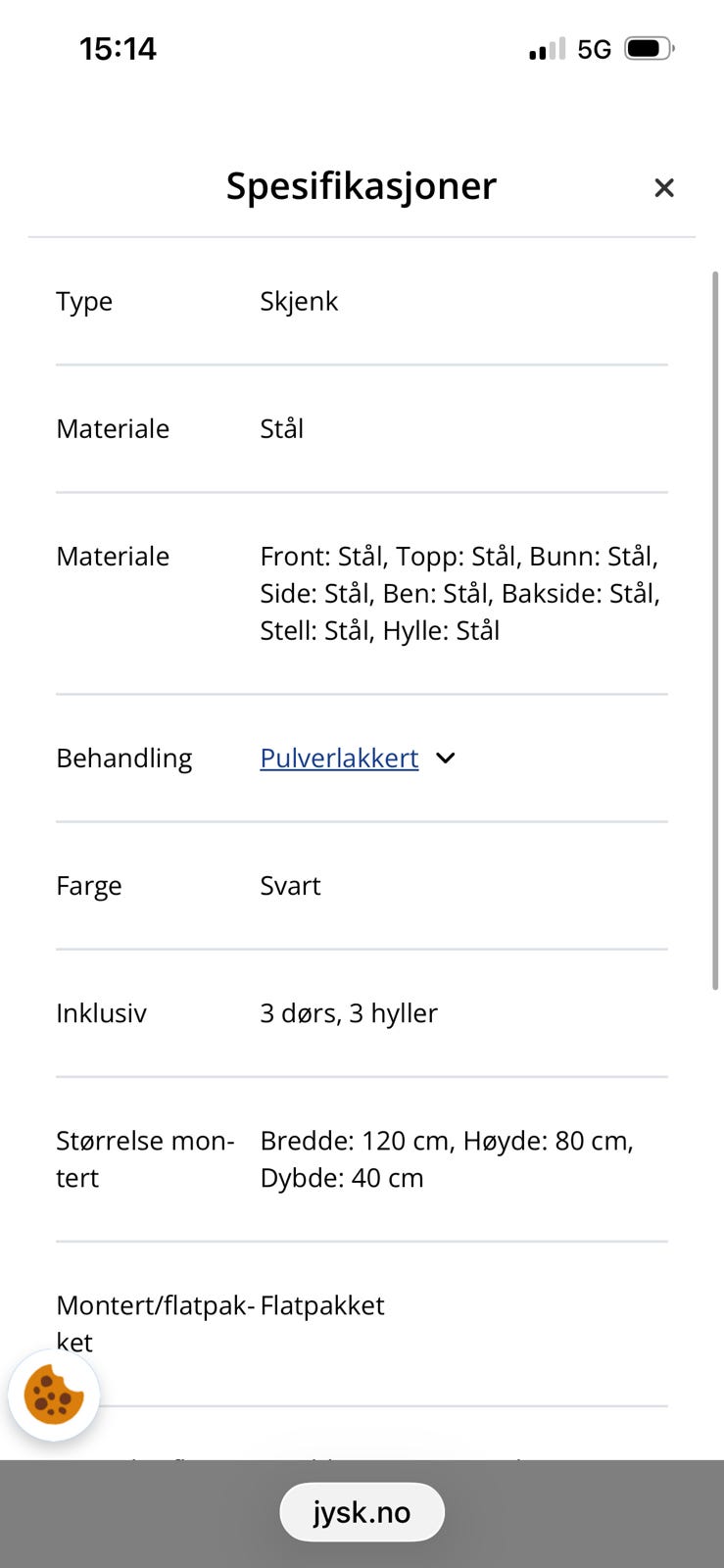724x1568 pixels.
Task: Open the cookie settings icon
Action: coord(54,1395)
